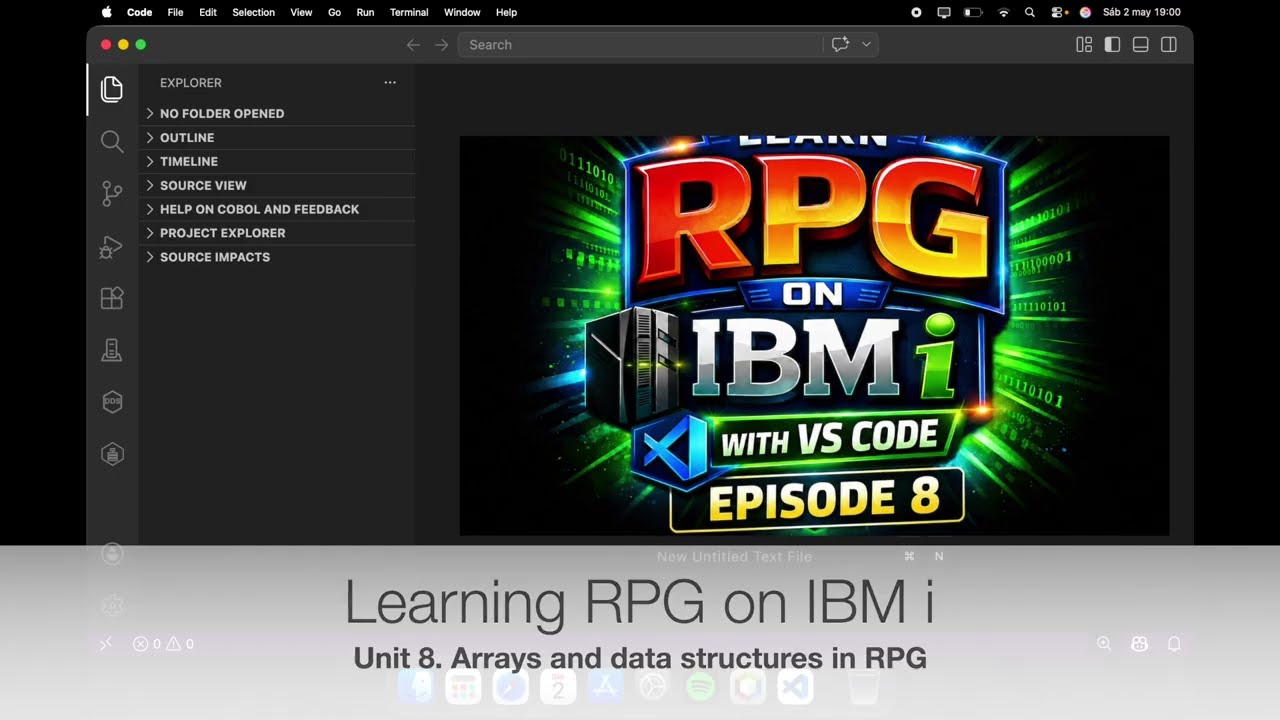Click the Customize Layout icon
1280x720 pixels.
1084,45
